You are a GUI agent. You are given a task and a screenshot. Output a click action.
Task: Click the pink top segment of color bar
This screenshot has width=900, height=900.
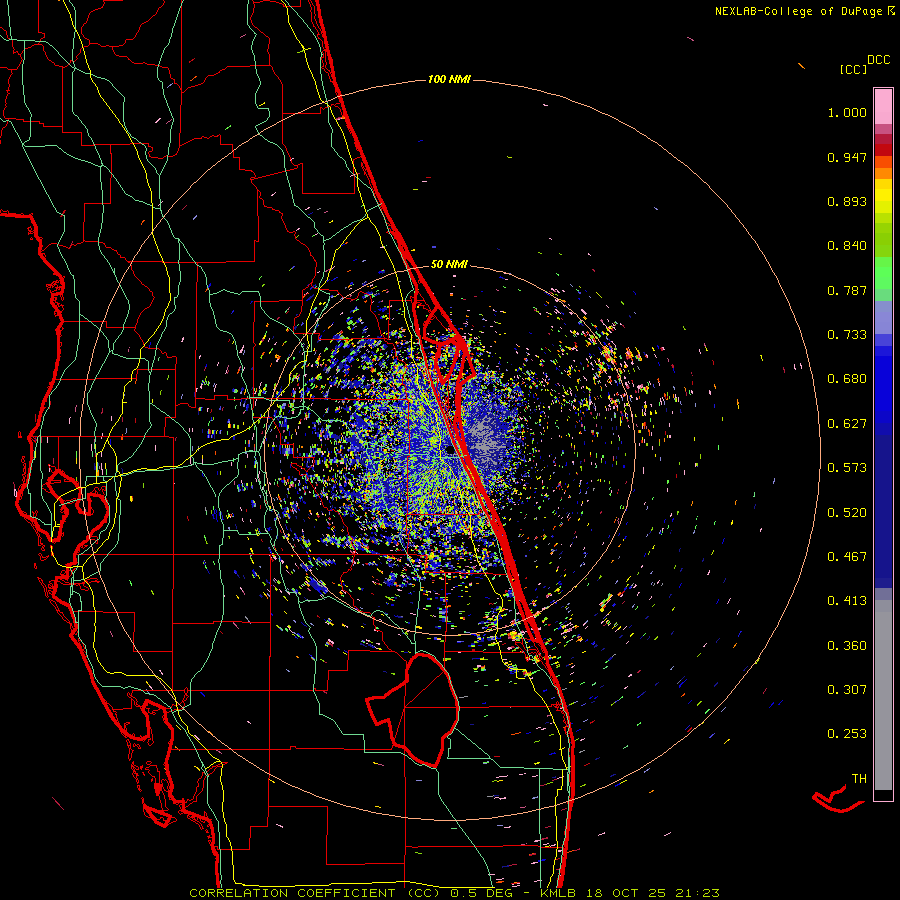883,106
